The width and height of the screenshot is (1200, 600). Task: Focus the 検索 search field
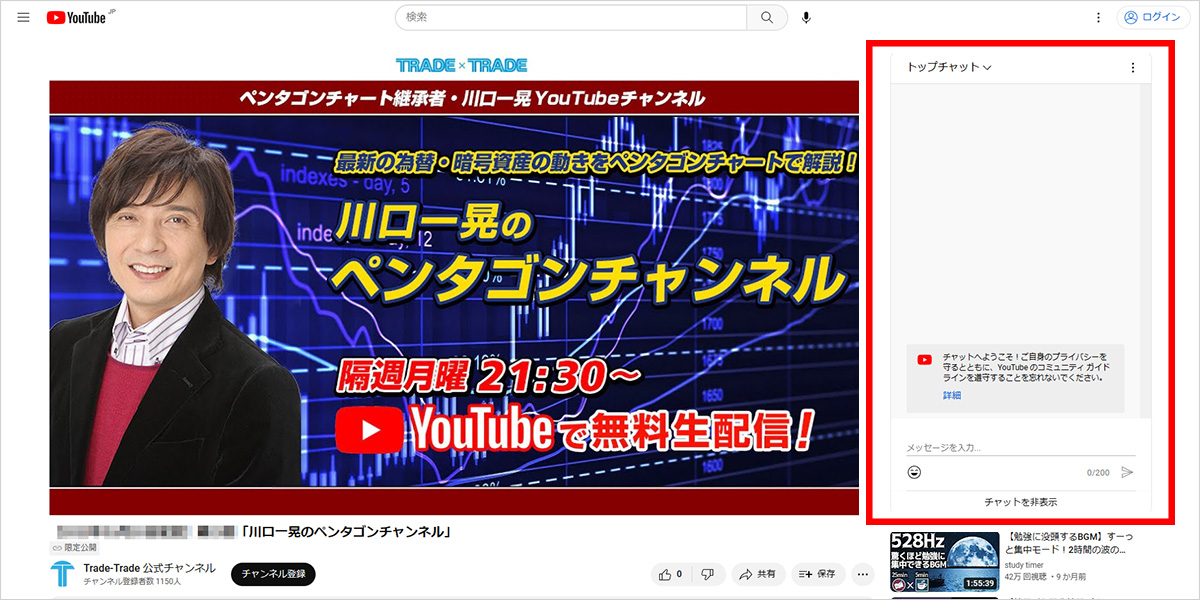click(571, 17)
